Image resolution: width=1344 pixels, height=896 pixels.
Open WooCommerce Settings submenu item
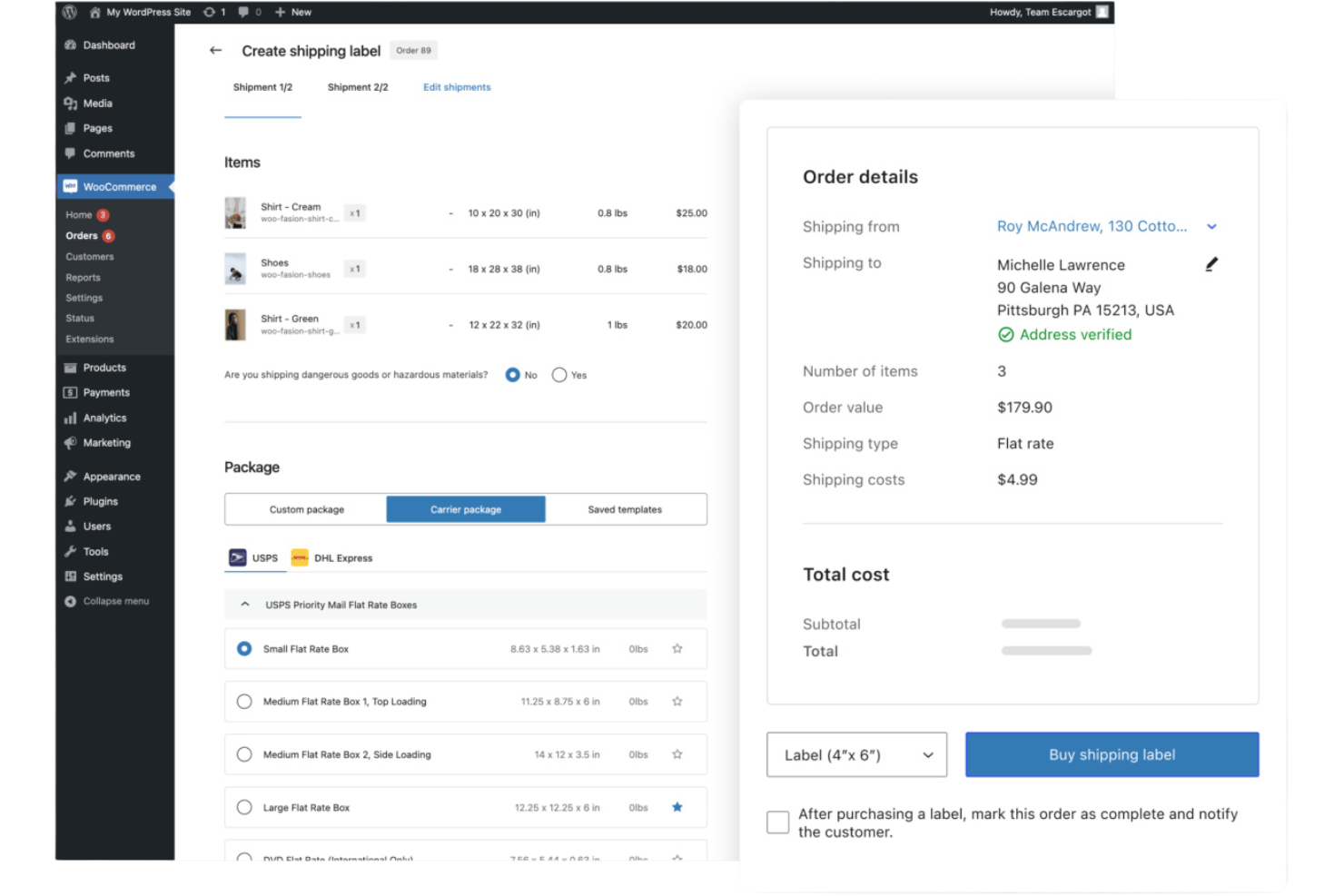84,298
